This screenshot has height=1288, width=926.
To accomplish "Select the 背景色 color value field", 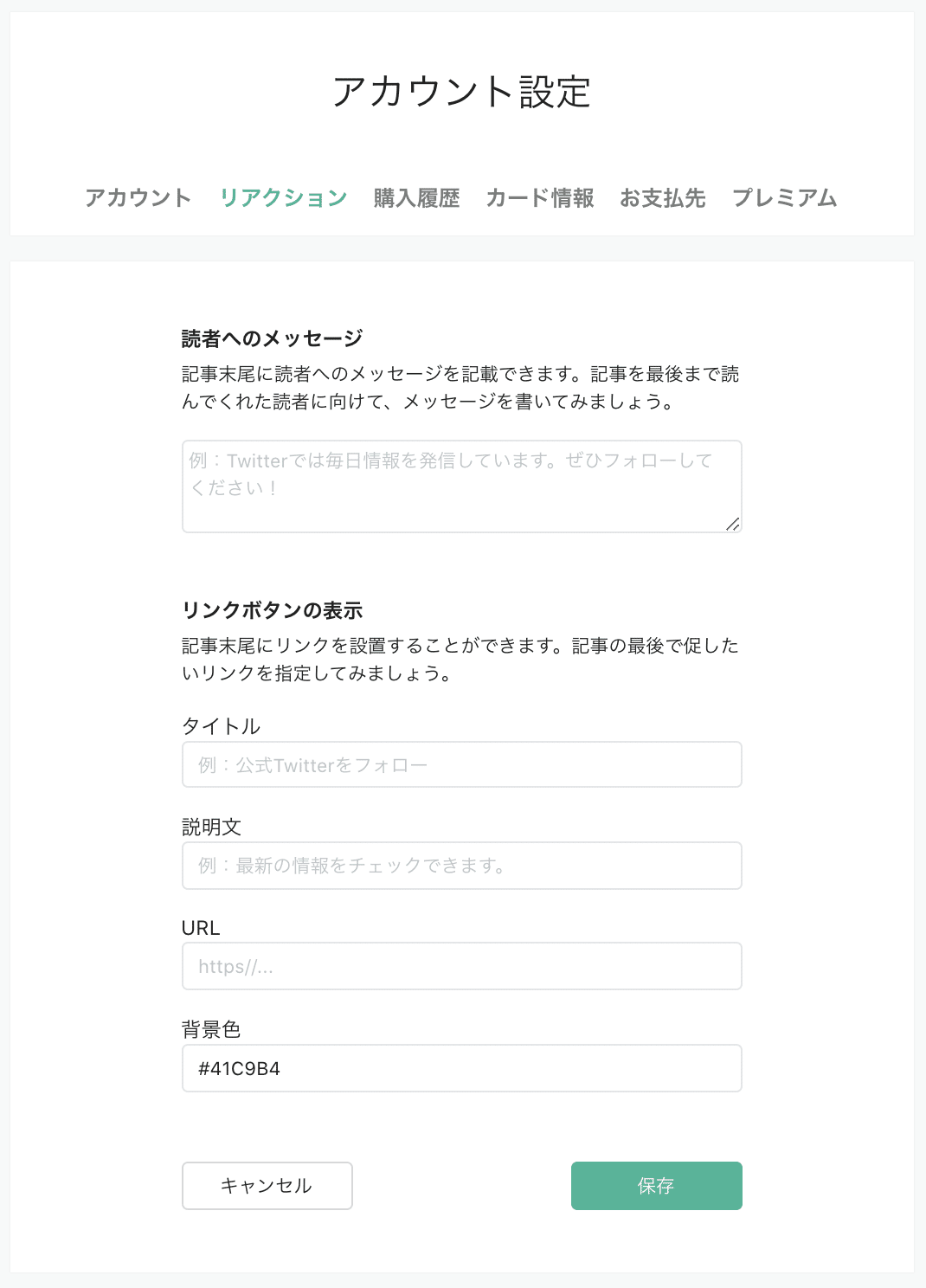I will (x=461, y=1068).
